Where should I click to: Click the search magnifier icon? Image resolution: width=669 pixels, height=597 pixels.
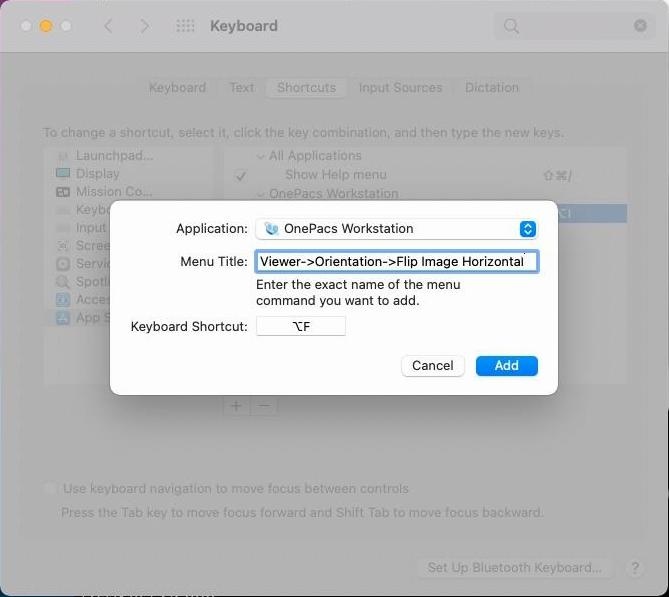tap(511, 26)
